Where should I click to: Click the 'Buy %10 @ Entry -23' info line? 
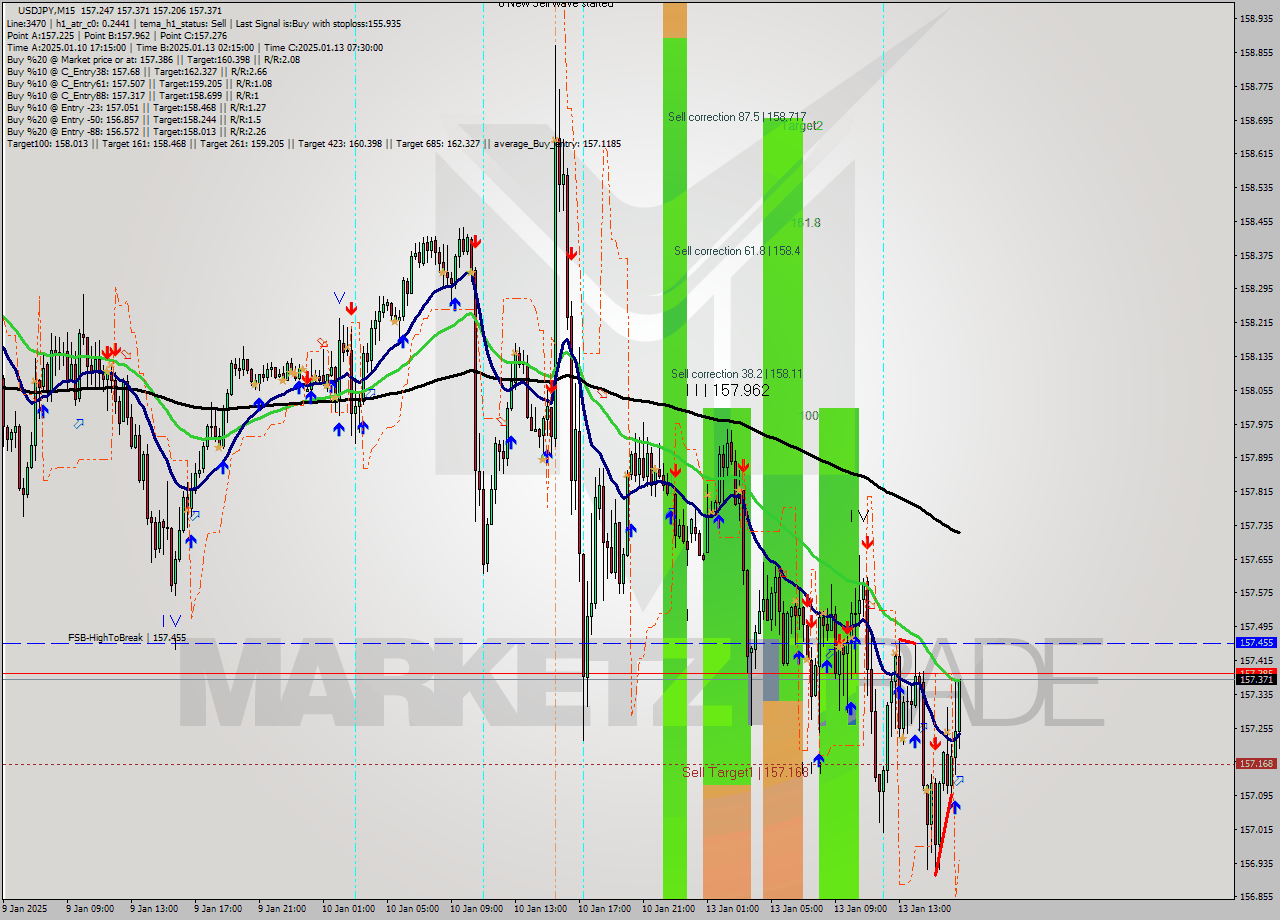[136, 107]
